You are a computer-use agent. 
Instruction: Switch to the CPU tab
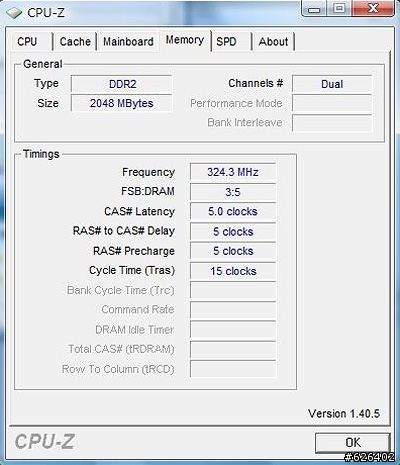coord(32,42)
